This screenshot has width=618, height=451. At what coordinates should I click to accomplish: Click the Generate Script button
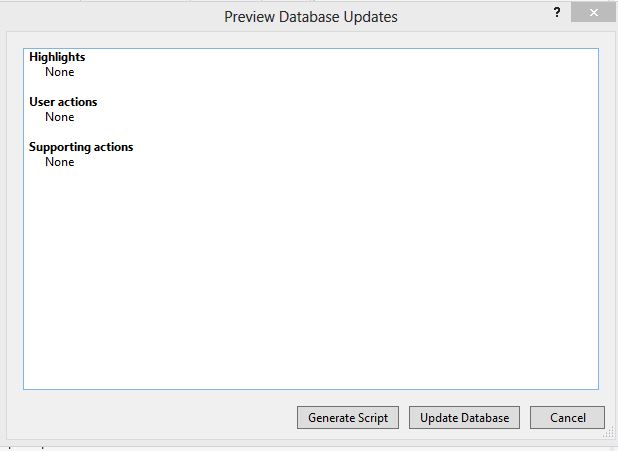pos(348,417)
